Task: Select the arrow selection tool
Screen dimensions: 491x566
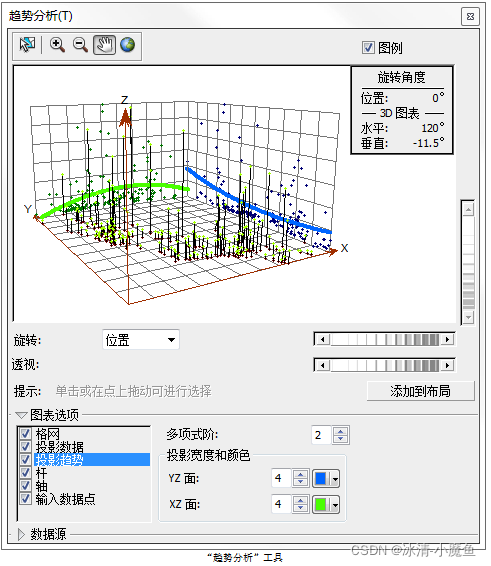Action: (x=27, y=45)
